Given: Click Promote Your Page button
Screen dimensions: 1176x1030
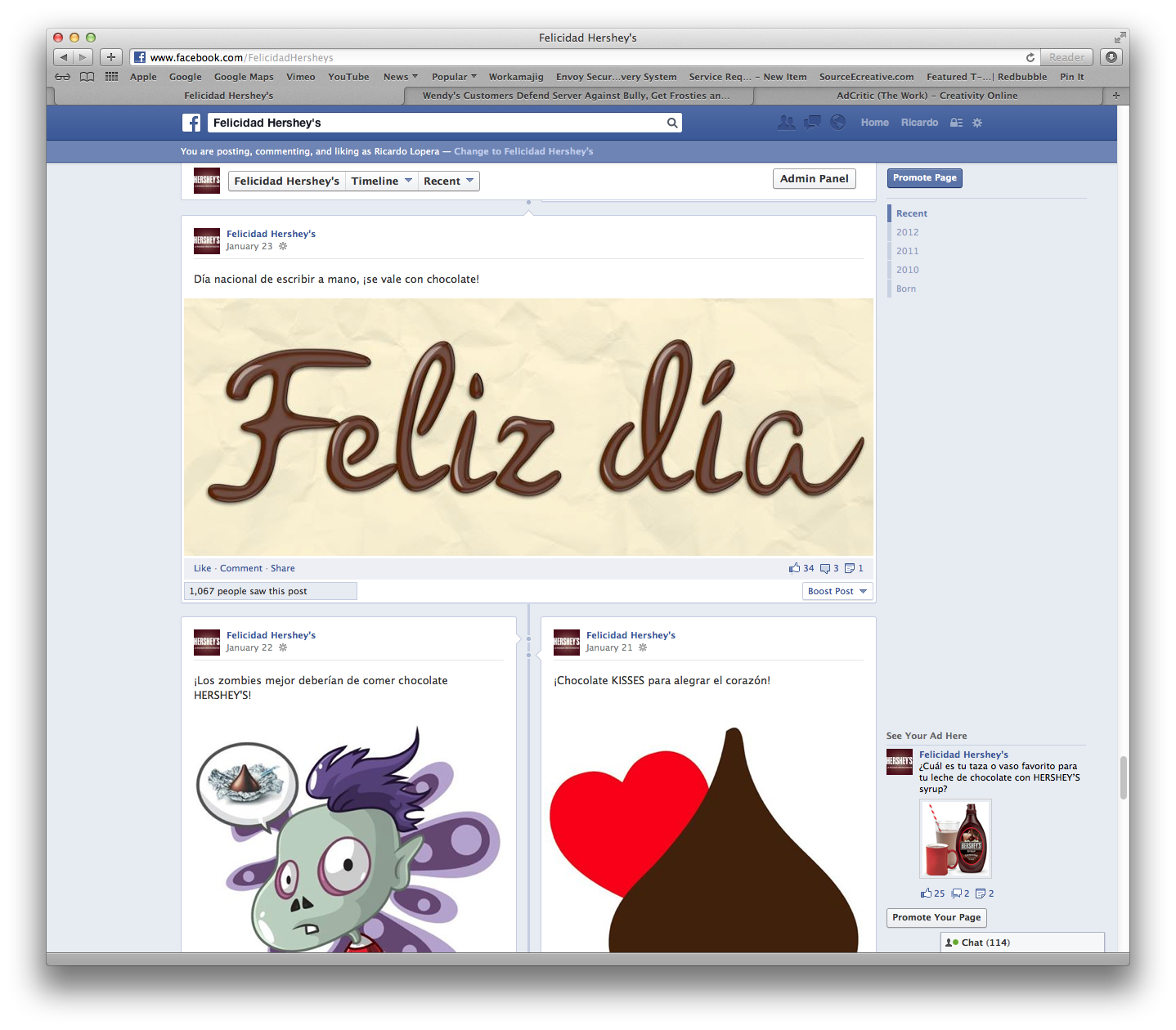Looking at the screenshot, I should tap(936, 918).
